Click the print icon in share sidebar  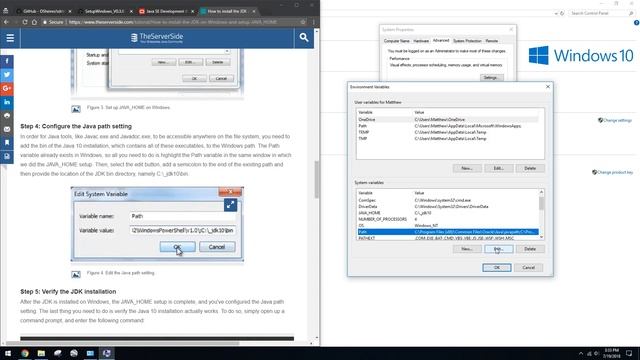7,116
